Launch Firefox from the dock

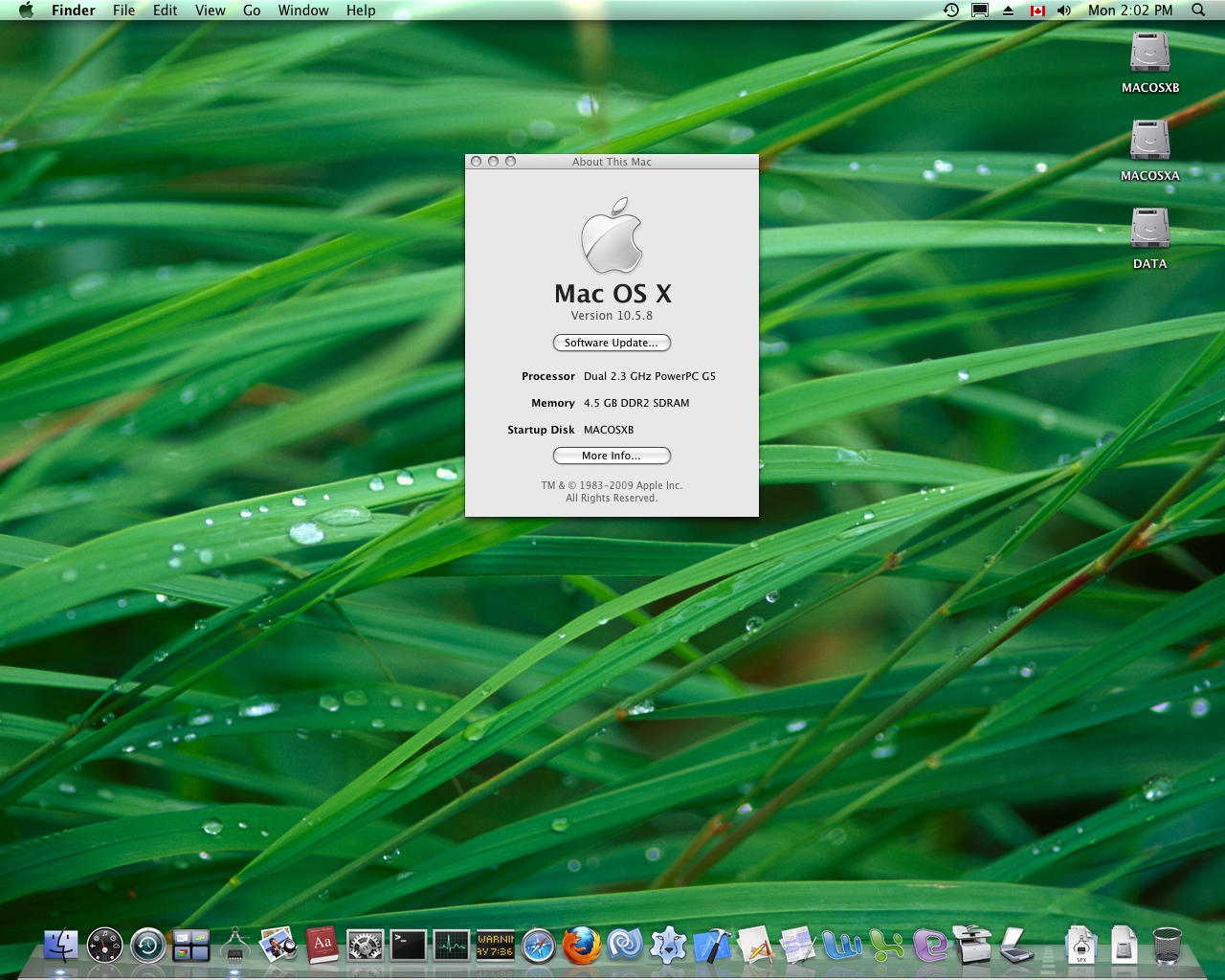click(x=582, y=946)
